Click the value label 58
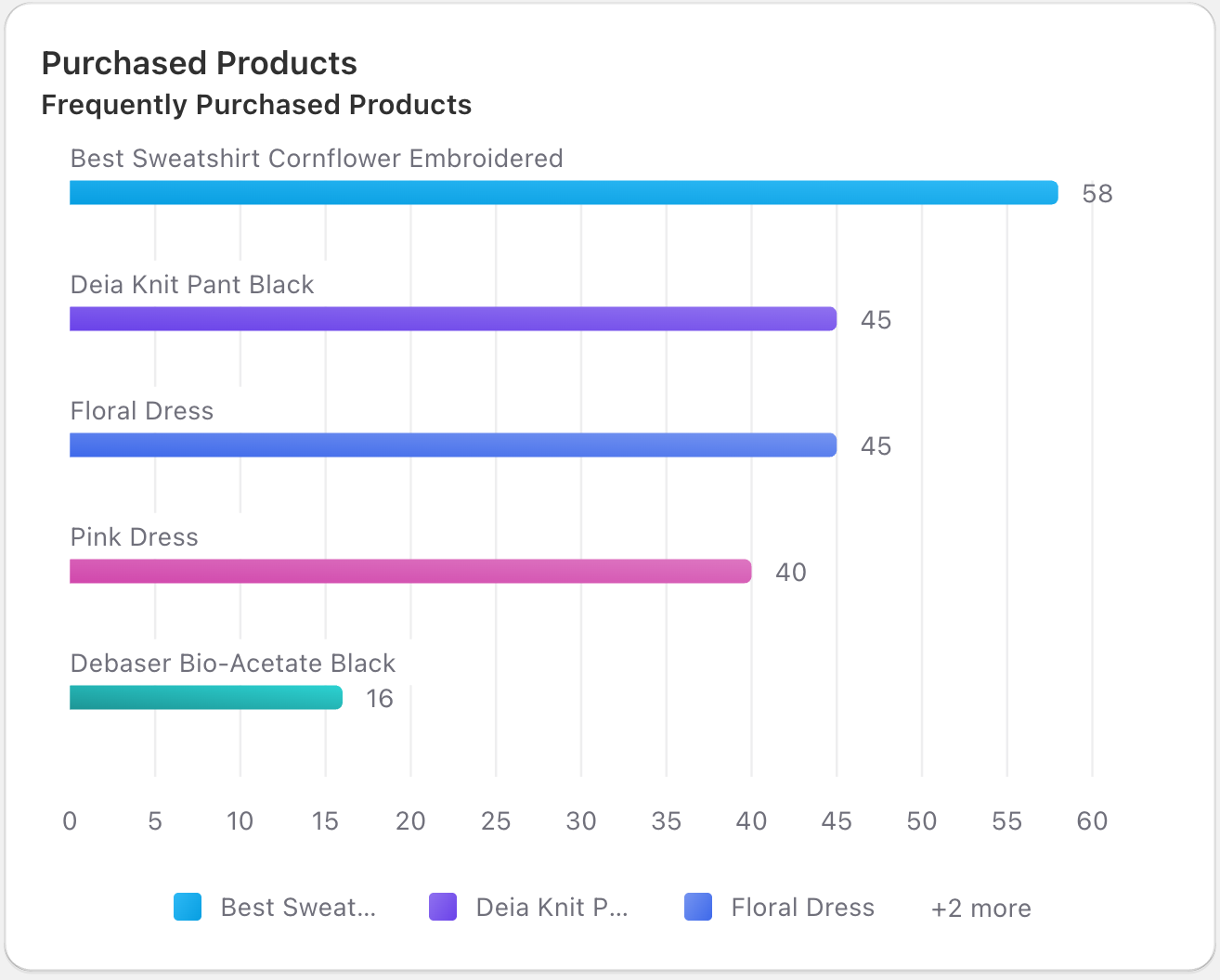This screenshot has height=980, width=1220. pyautogui.click(x=1097, y=194)
